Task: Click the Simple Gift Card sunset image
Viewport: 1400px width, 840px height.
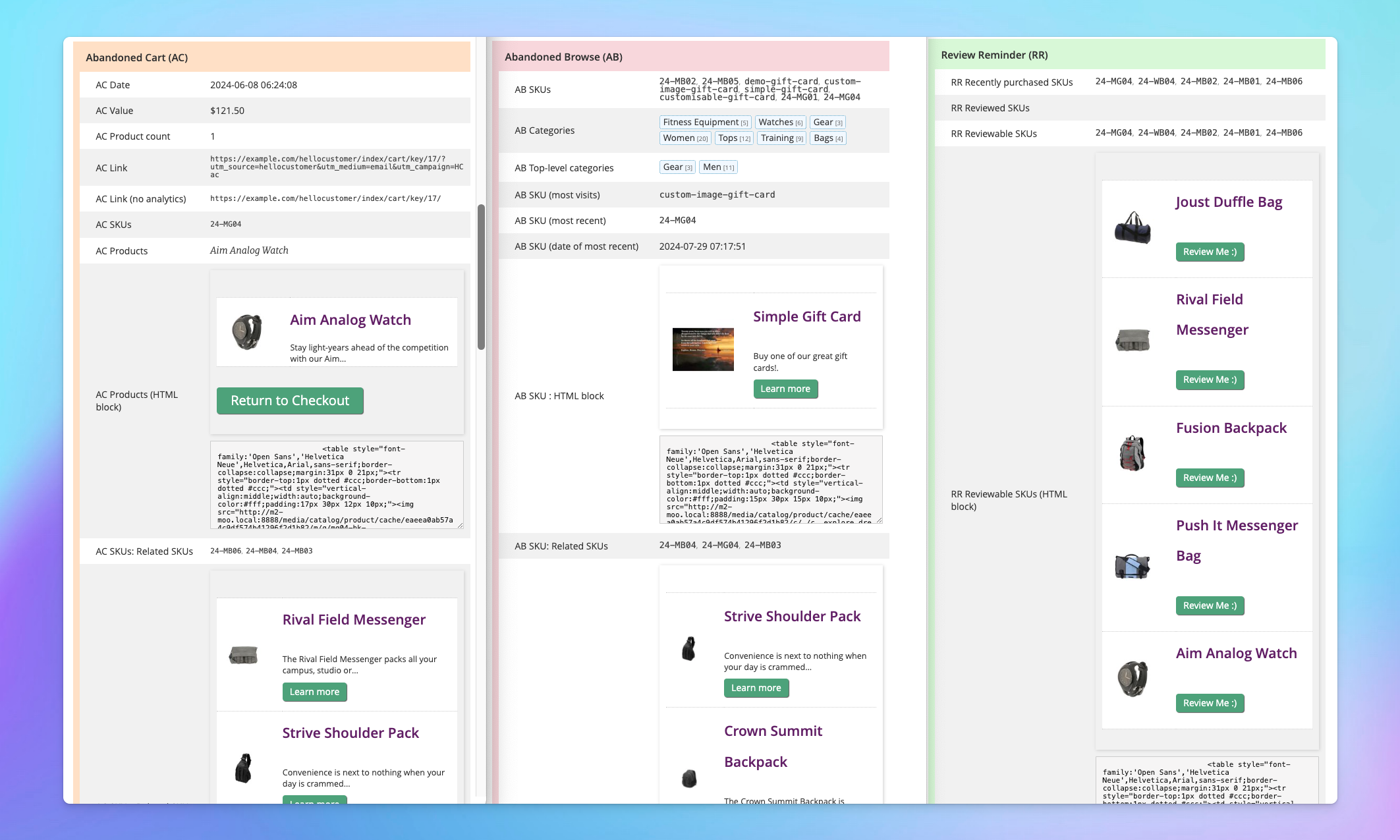Action: [703, 349]
